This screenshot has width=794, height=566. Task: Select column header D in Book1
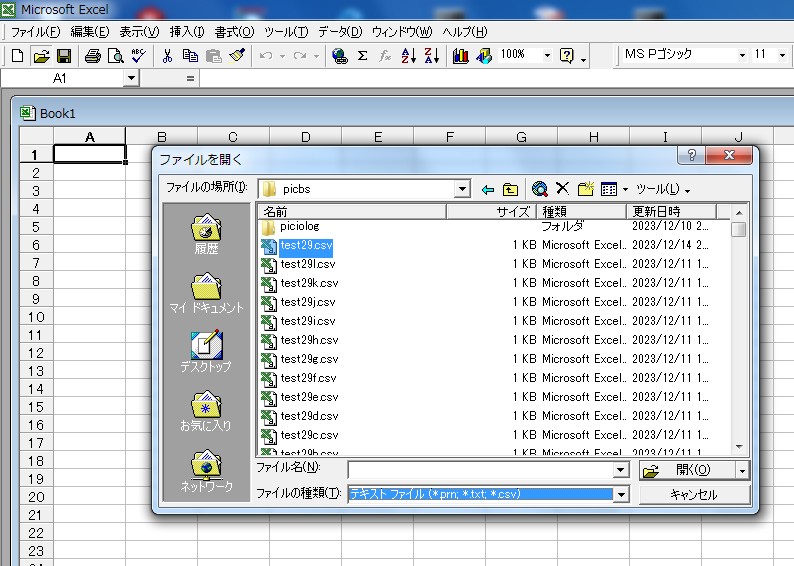(x=306, y=137)
